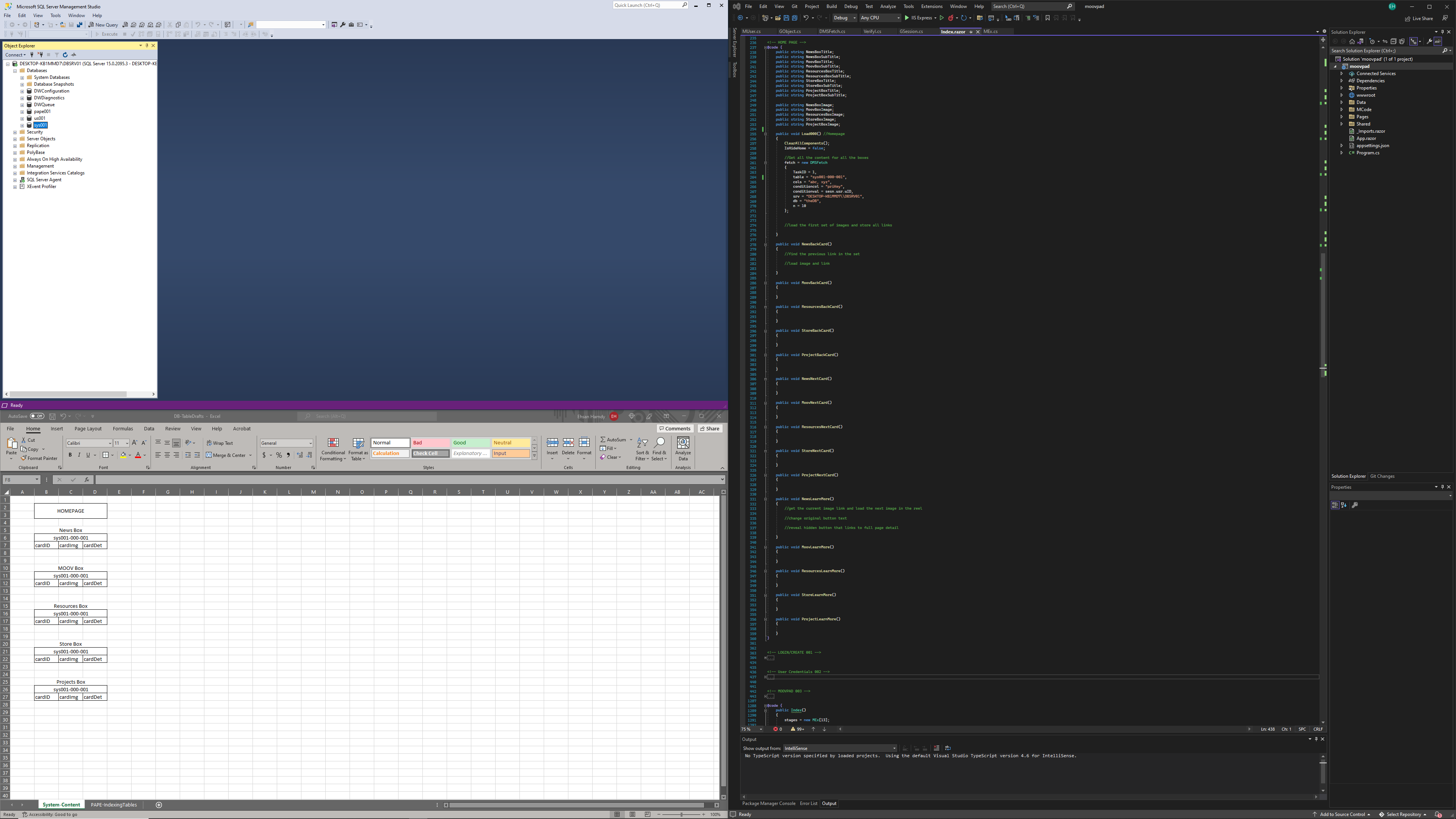
Task: Toggle Wrap Text in Excel
Action: point(220,443)
